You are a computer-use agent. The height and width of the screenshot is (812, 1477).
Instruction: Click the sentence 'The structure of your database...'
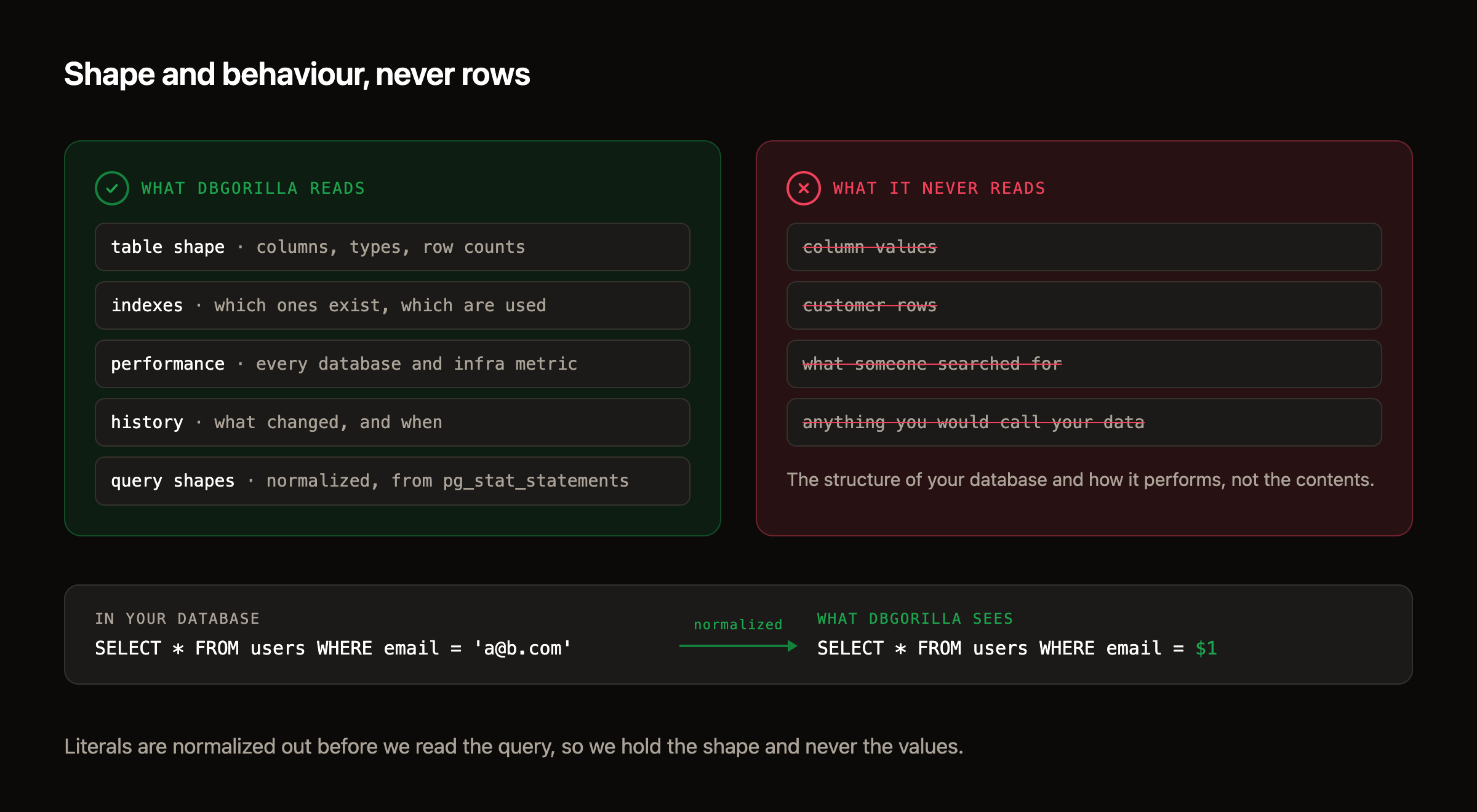(x=1080, y=480)
